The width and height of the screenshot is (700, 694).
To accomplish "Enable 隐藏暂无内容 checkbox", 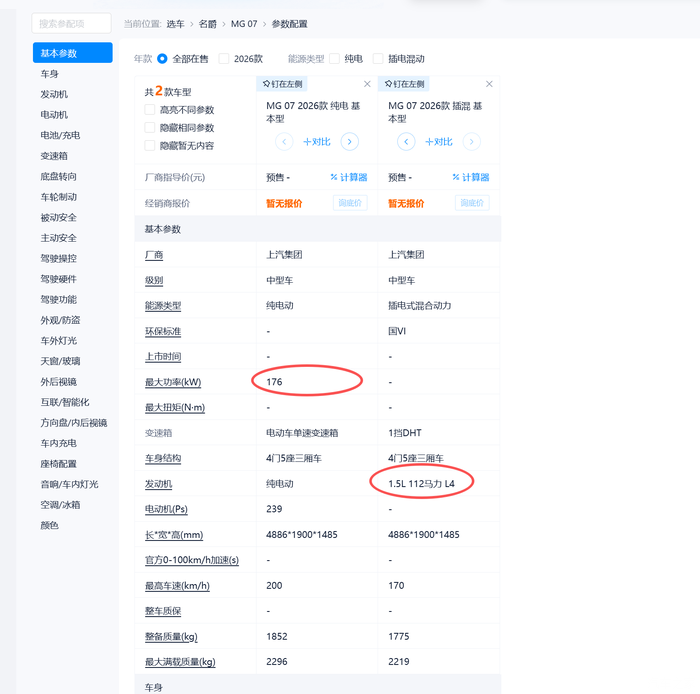I will (150, 145).
